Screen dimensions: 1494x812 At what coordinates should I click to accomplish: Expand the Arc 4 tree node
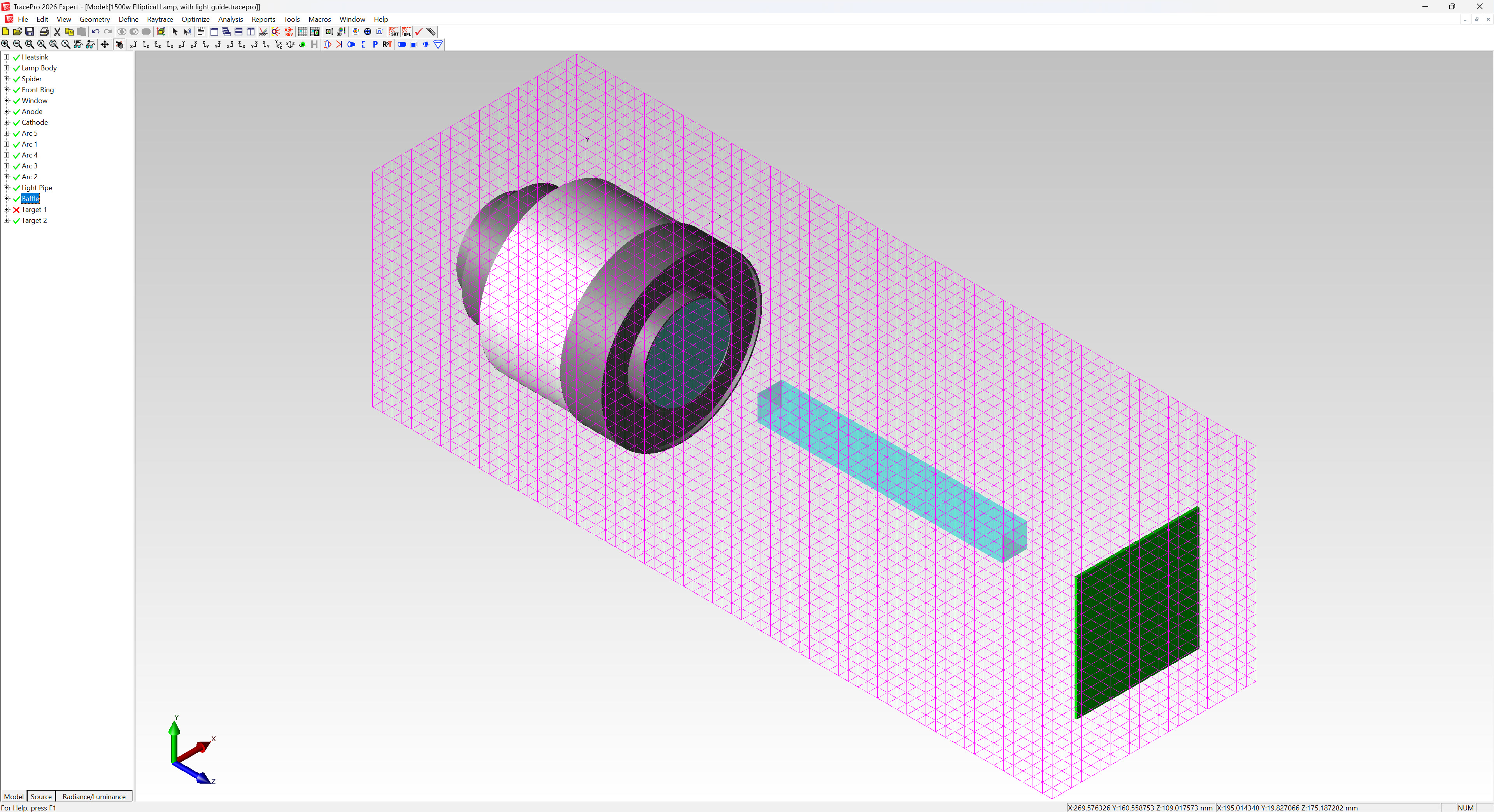point(6,155)
